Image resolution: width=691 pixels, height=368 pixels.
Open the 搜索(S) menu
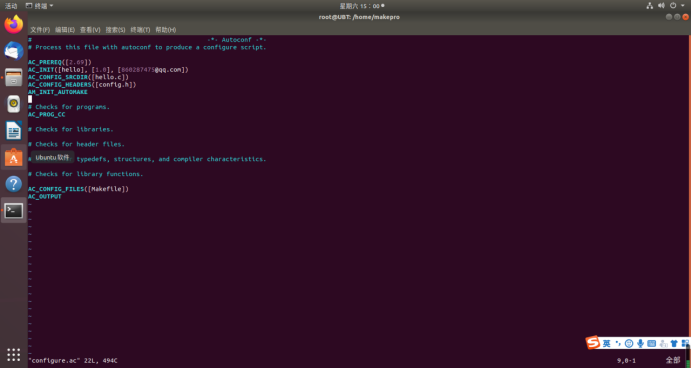(115, 30)
